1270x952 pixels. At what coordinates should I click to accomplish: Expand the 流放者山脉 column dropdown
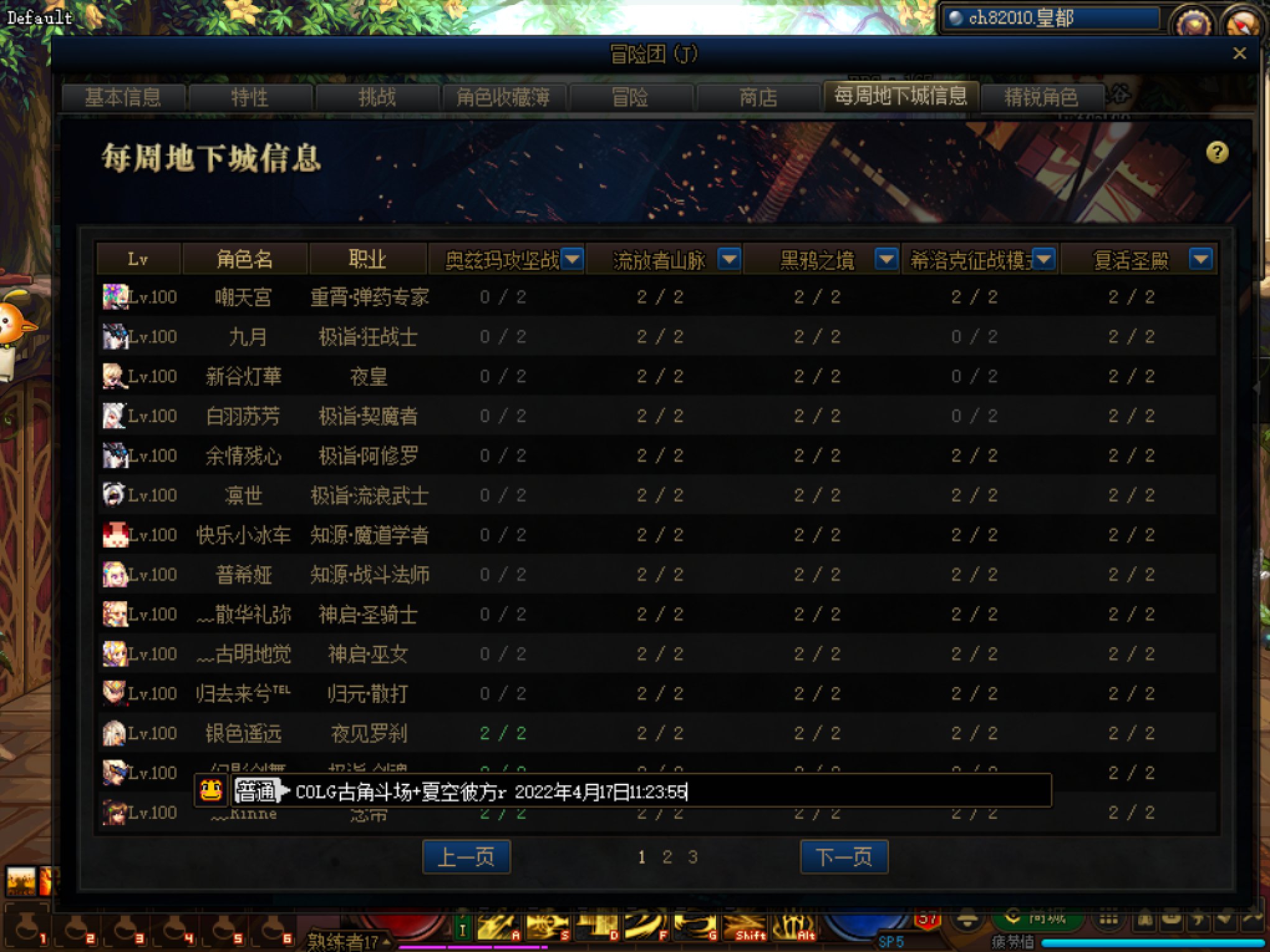(729, 259)
